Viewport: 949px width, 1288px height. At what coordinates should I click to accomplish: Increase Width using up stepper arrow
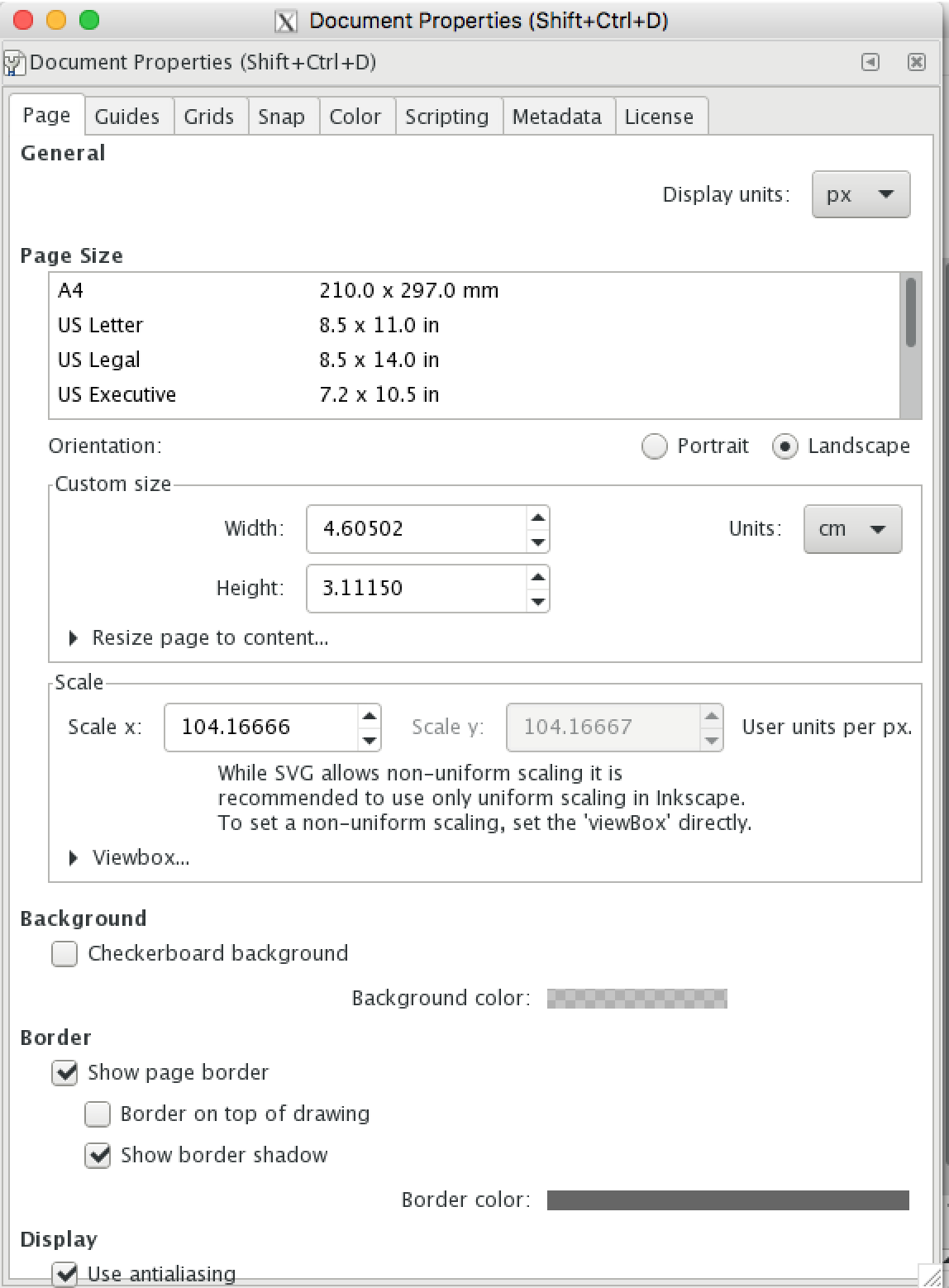click(538, 518)
